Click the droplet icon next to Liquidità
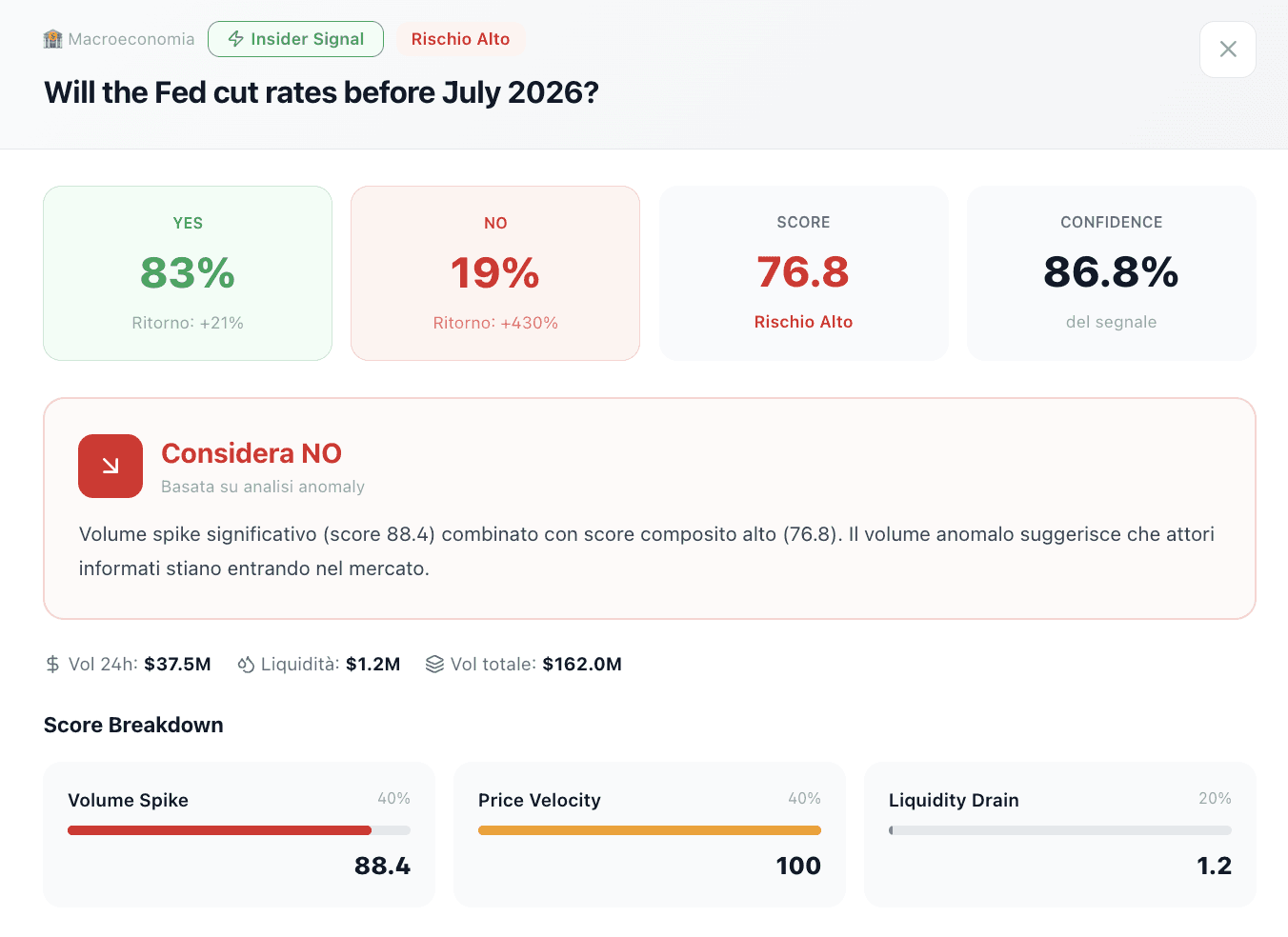This screenshot has width=1288, height=937. (x=246, y=664)
